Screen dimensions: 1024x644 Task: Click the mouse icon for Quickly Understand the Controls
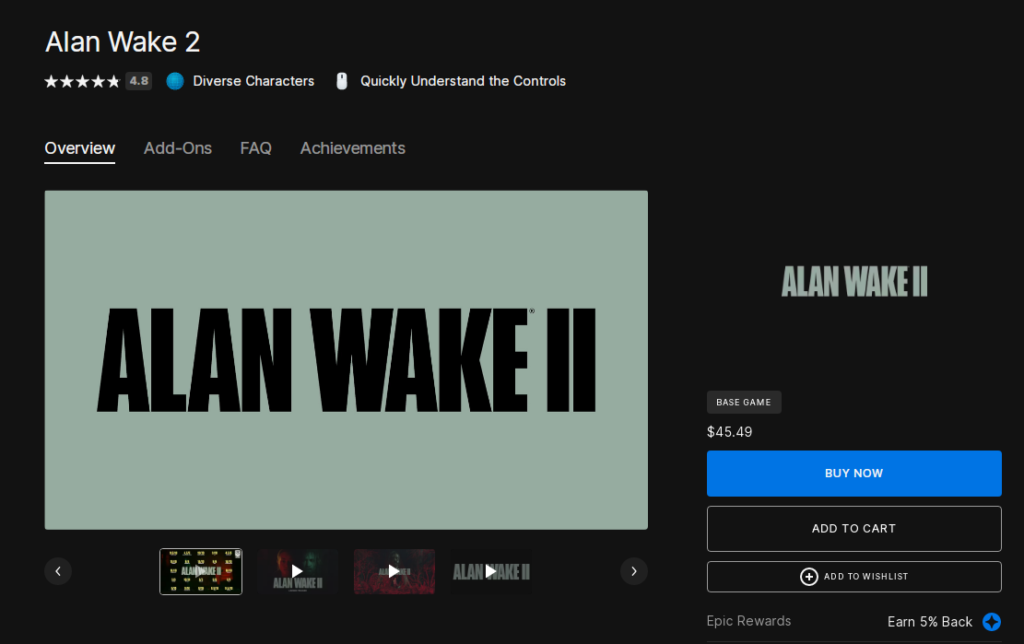point(342,81)
